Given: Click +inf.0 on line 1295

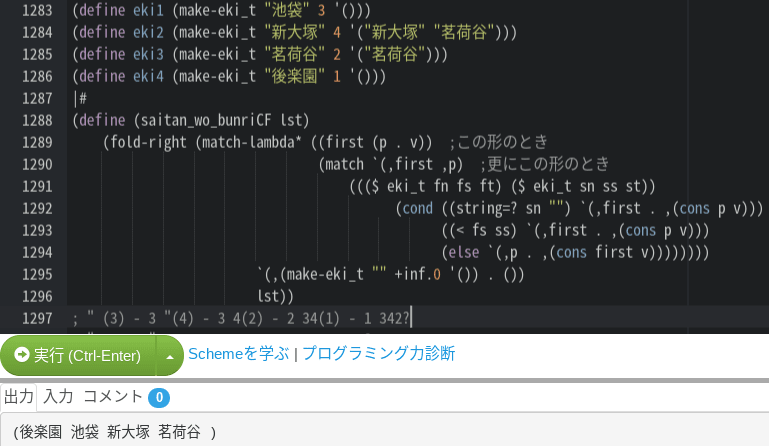Looking at the screenshot, I should tap(417, 274).
